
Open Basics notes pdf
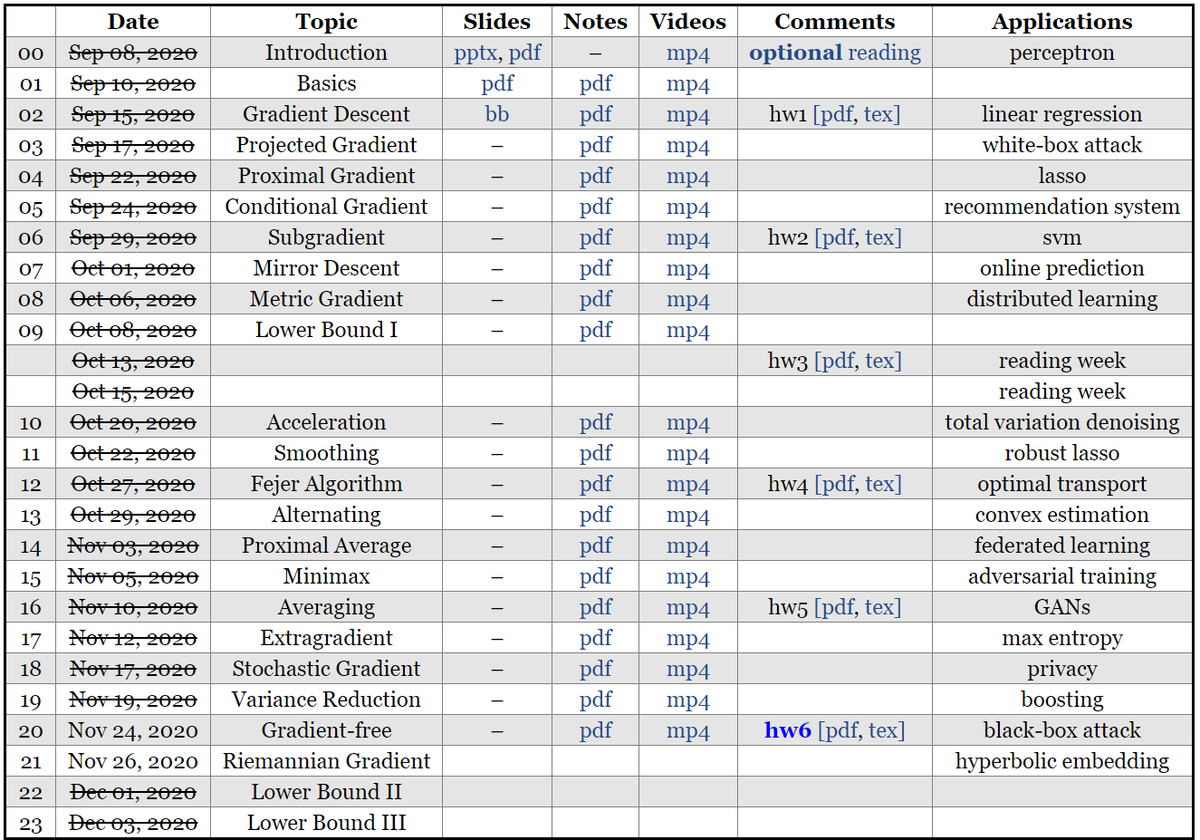(x=596, y=84)
